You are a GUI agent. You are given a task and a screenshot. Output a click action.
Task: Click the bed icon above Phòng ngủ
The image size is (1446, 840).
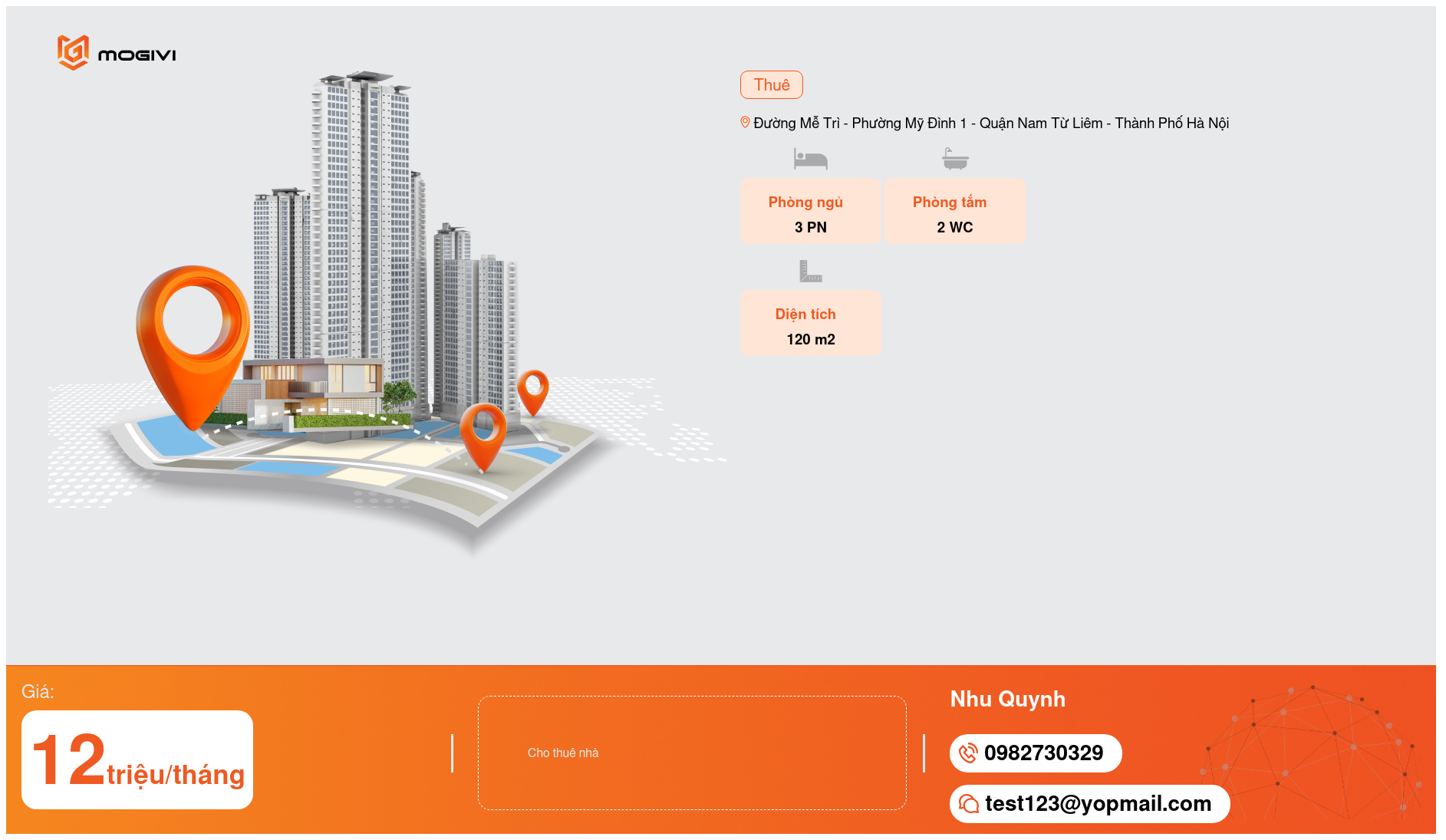click(810, 159)
